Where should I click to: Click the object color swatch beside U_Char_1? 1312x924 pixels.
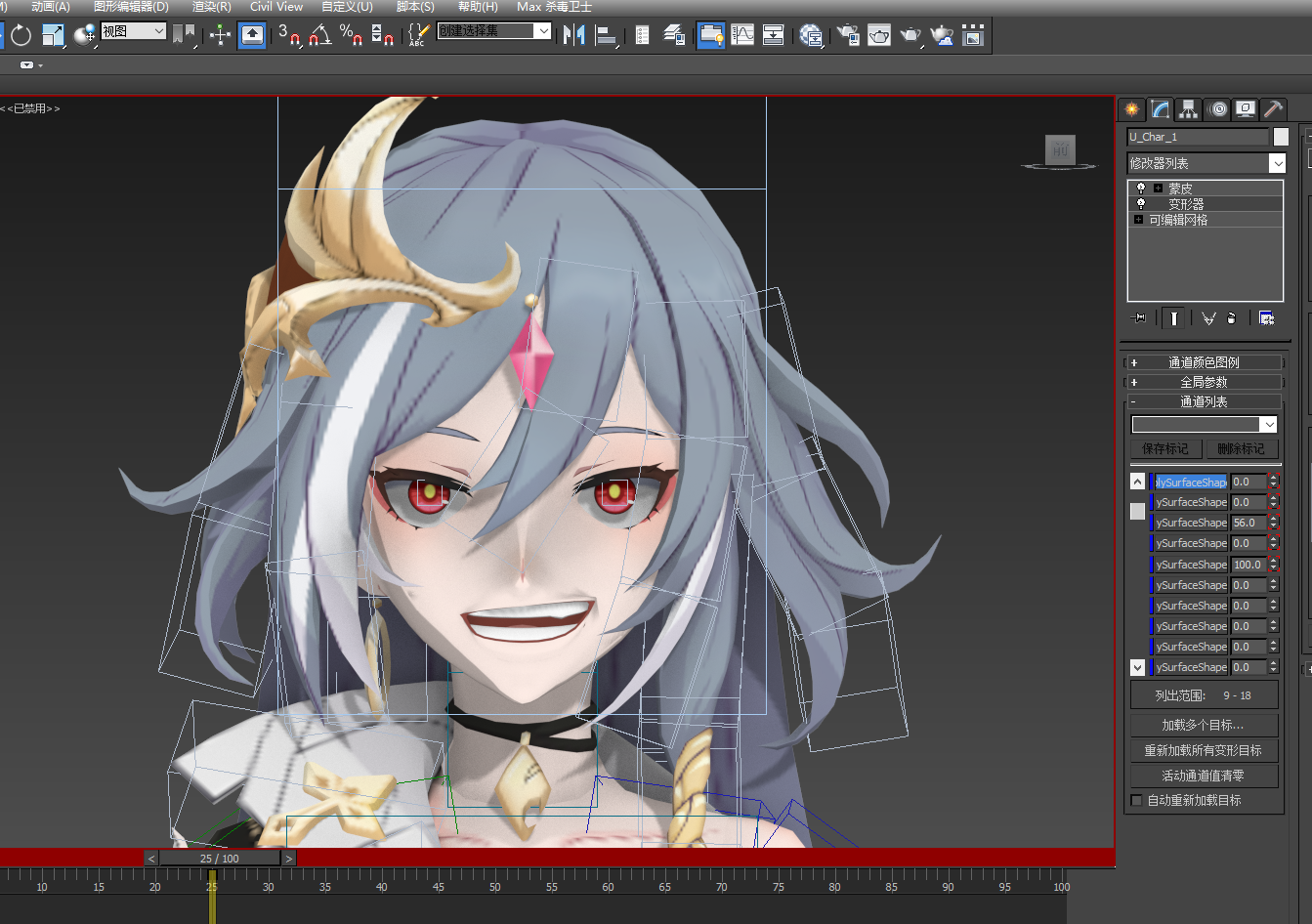(x=1281, y=137)
